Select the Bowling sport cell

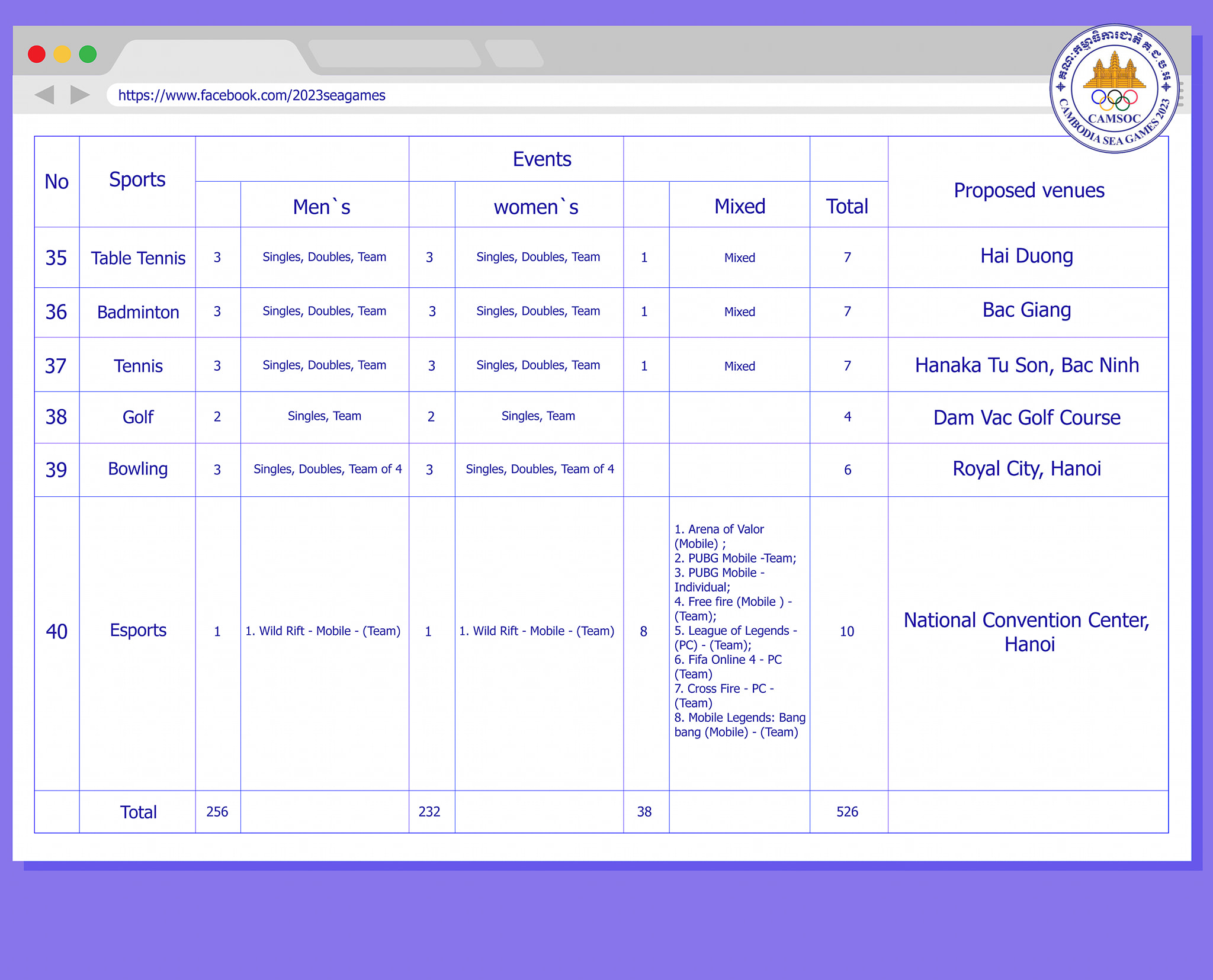(138, 469)
